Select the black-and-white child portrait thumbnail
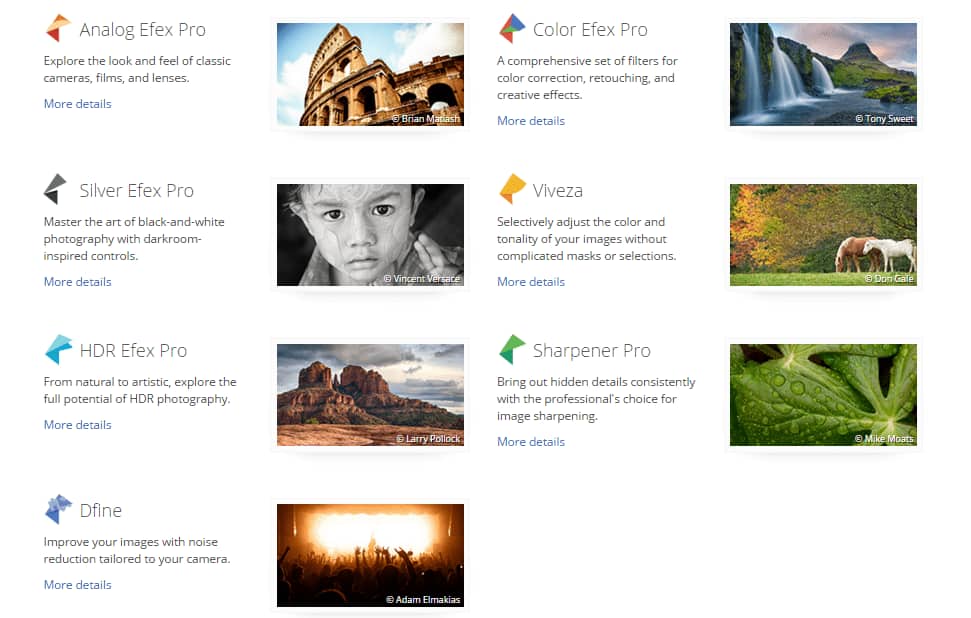The image size is (971, 618). [370, 235]
